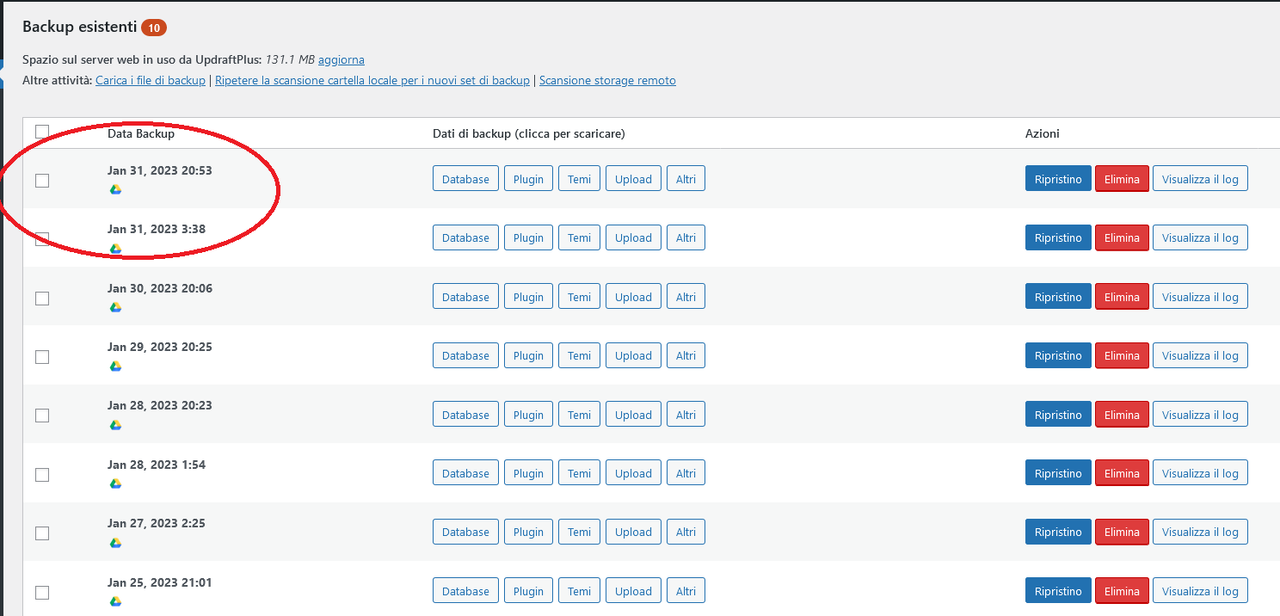
Task: Select the Jan 27, 2023 2:25 backup checkbox
Action: pyautogui.click(x=42, y=533)
